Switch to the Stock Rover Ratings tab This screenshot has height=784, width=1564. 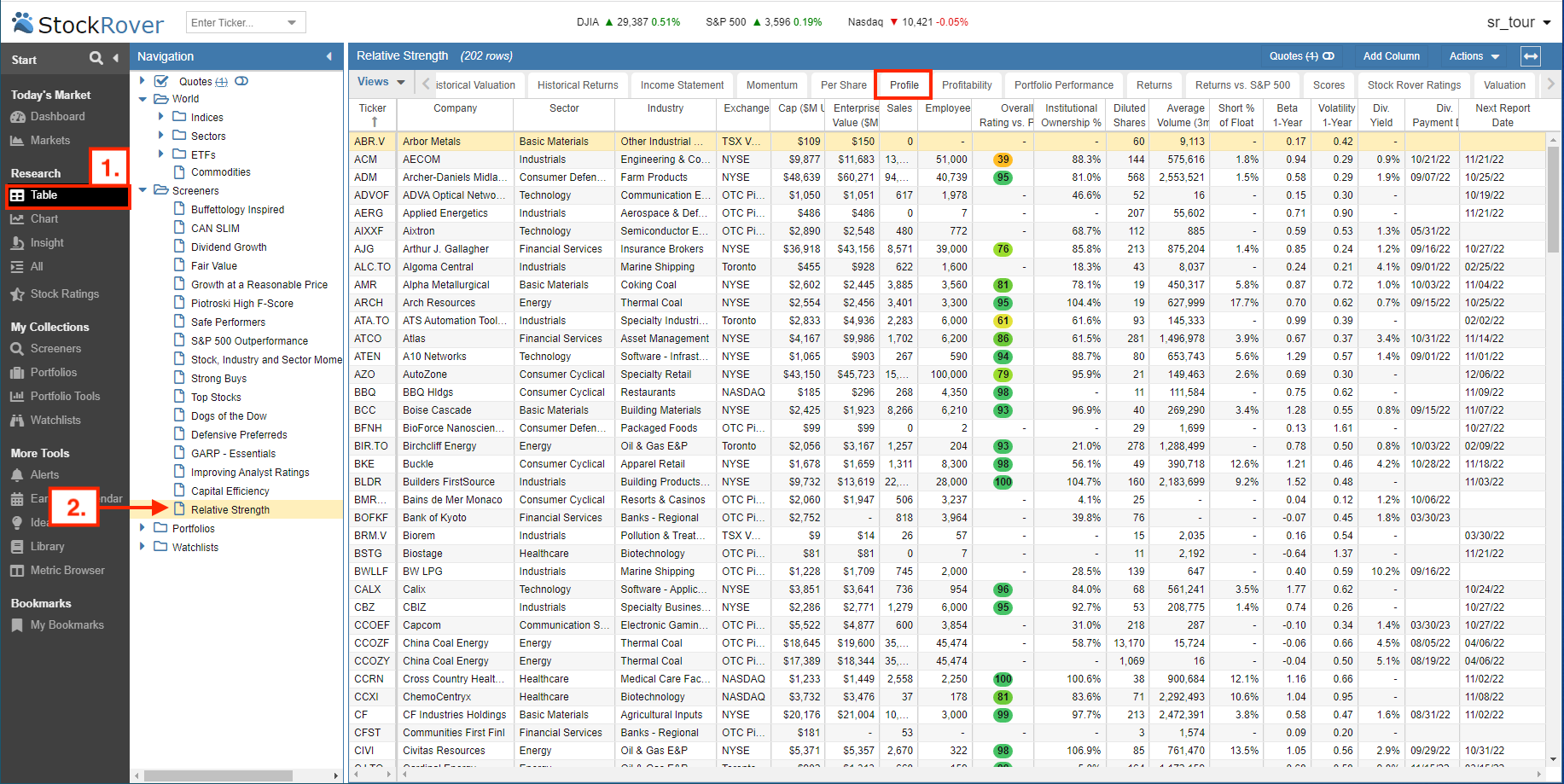coord(1414,84)
